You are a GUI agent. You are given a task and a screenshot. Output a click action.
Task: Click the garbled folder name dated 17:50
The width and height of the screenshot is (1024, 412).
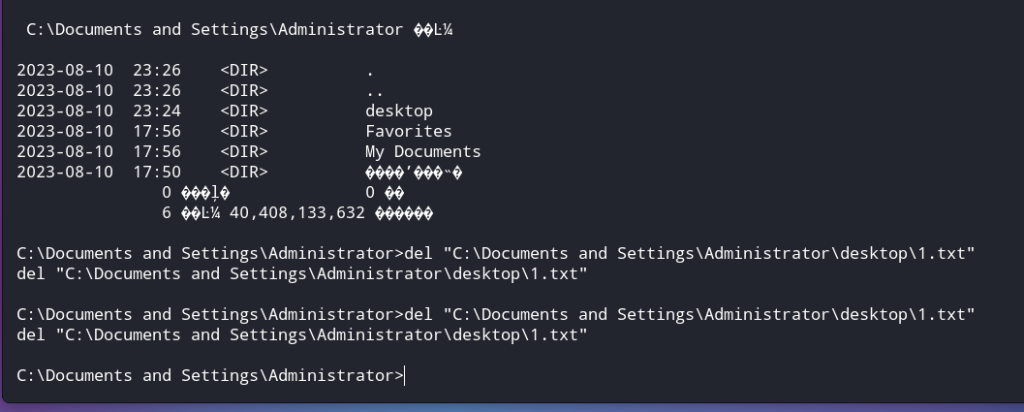(x=414, y=172)
